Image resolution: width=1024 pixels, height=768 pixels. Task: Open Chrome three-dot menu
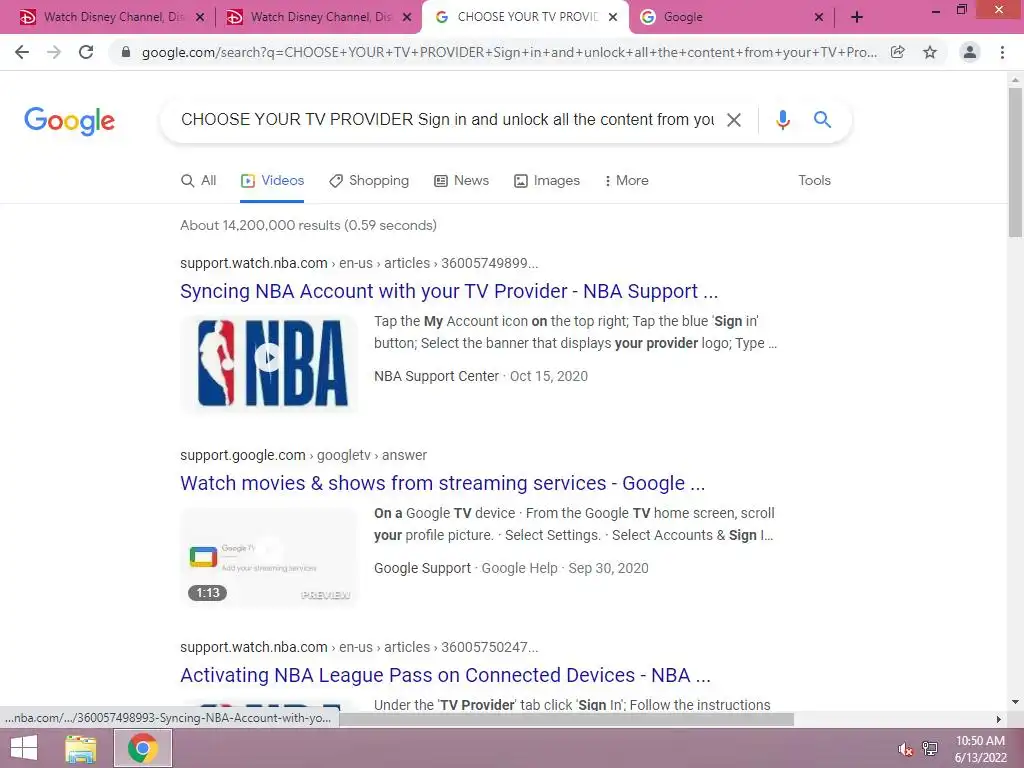click(1002, 52)
